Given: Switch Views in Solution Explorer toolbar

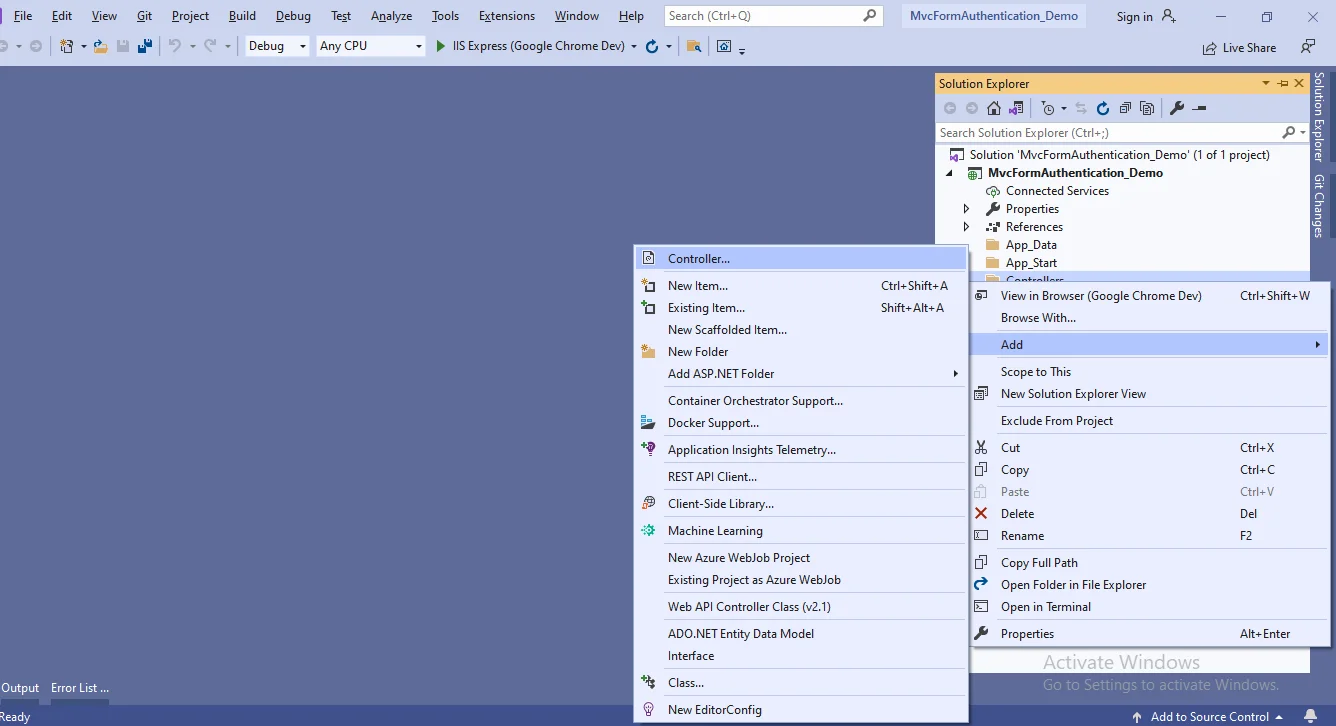Looking at the screenshot, I should pyautogui.click(x=1016, y=108).
